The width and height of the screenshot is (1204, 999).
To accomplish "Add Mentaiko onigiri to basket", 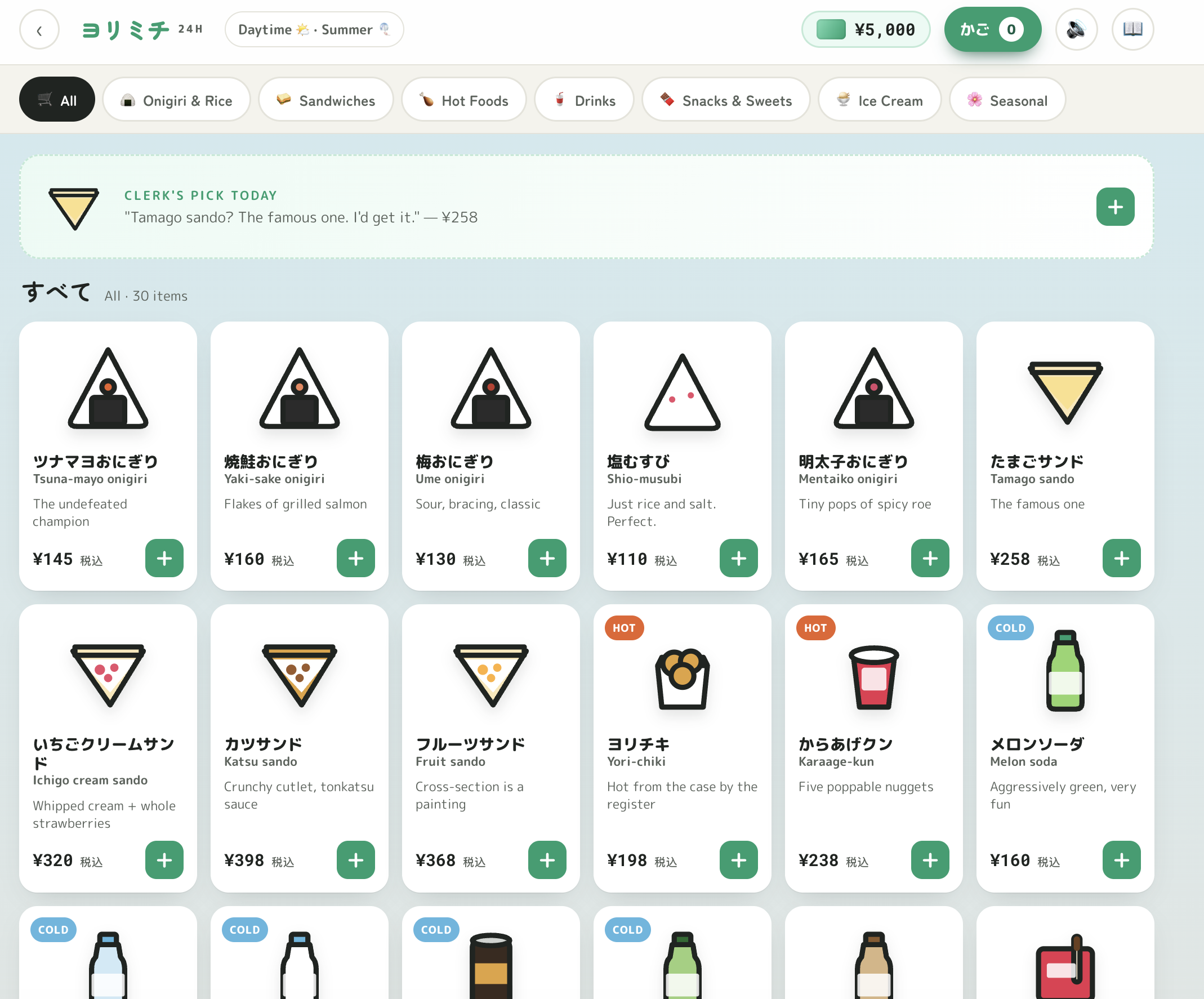I will coord(930,558).
